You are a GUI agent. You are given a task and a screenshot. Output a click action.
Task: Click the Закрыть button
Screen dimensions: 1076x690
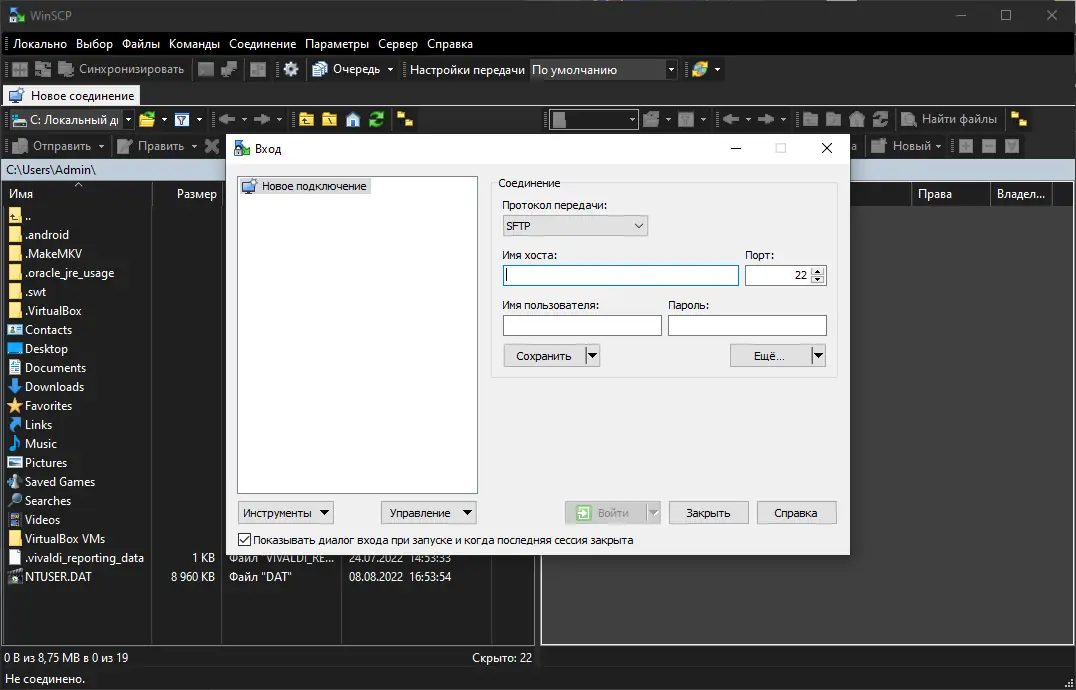pyautogui.click(x=708, y=512)
